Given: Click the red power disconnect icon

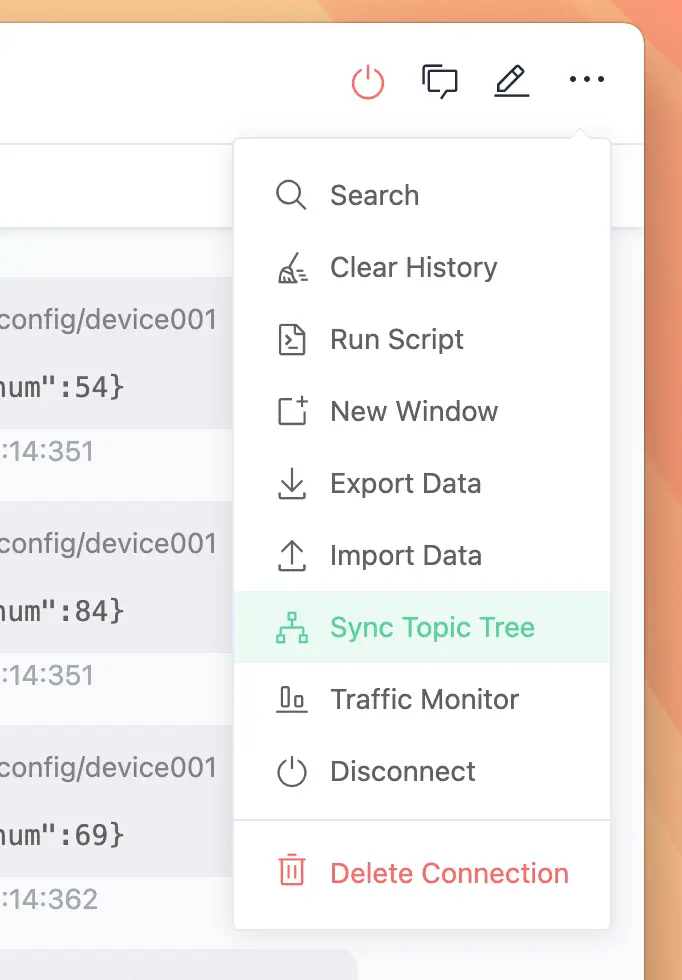Looking at the screenshot, I should pyautogui.click(x=368, y=81).
